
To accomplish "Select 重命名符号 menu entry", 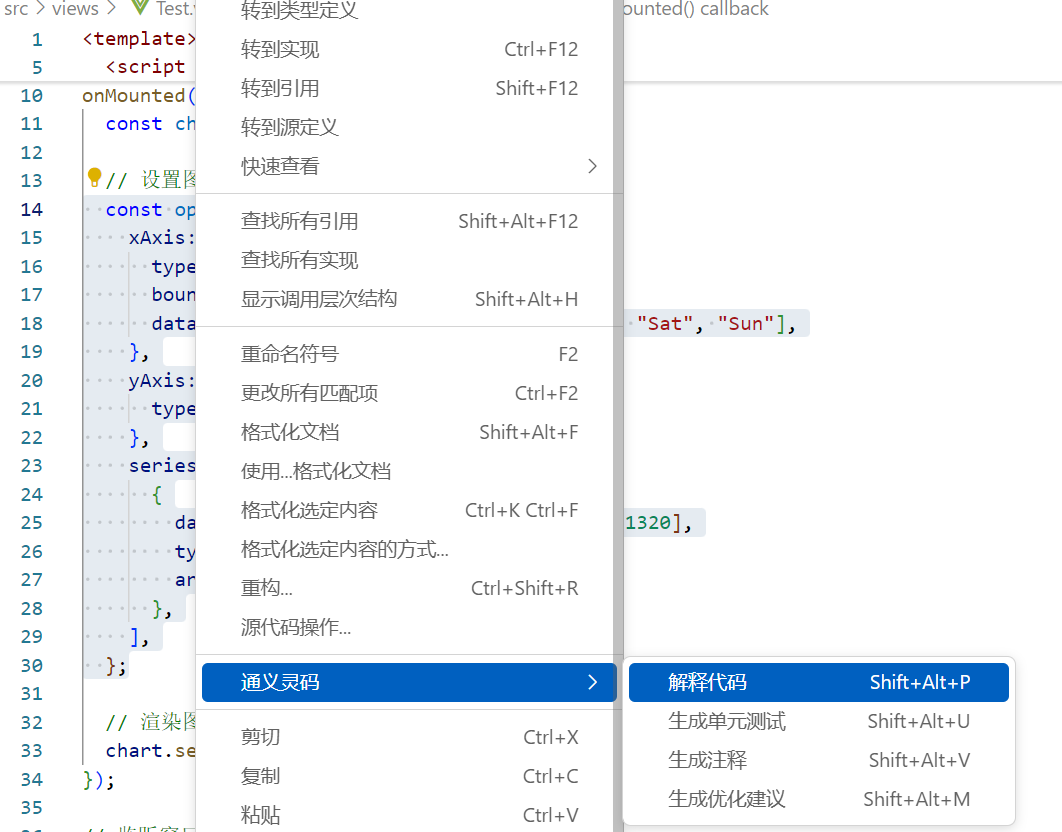I will pyautogui.click(x=409, y=354).
